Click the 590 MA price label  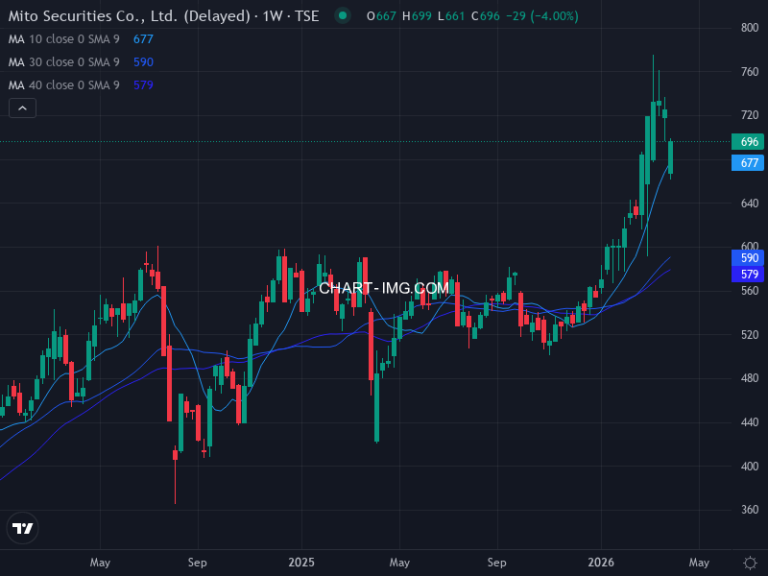point(748,258)
